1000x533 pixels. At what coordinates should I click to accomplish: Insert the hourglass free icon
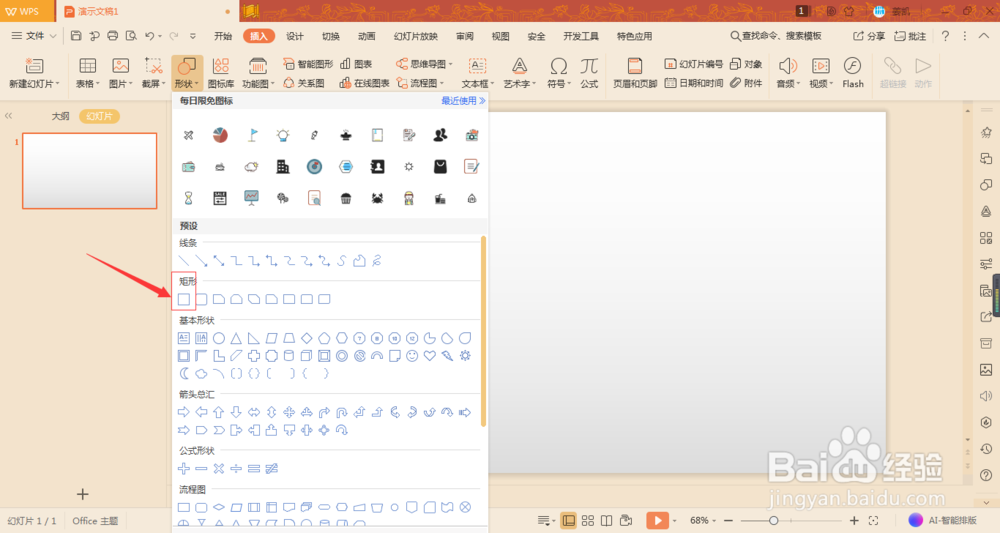point(188,198)
